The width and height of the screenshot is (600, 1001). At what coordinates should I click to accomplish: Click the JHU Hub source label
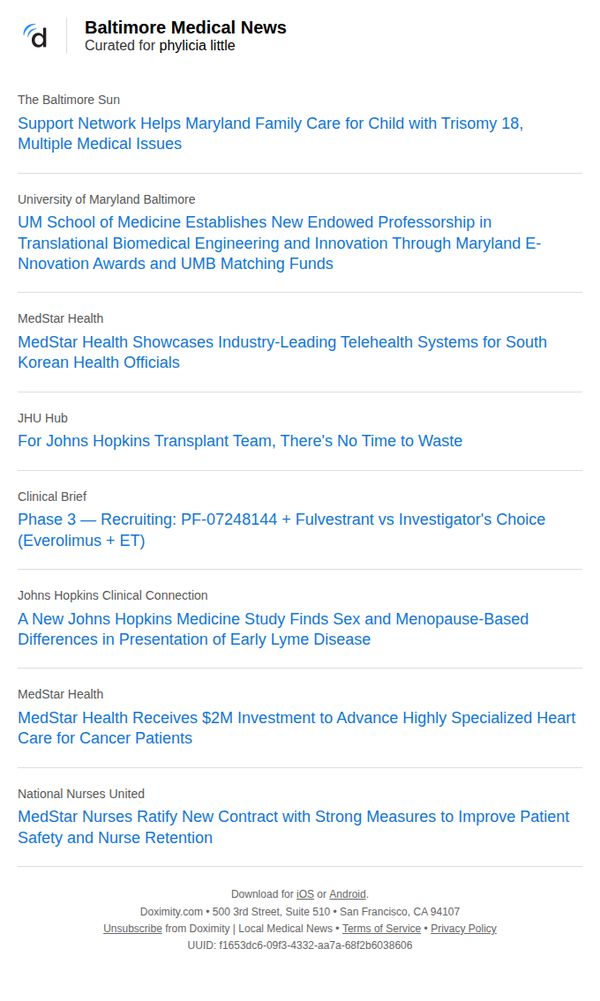tap(43, 418)
